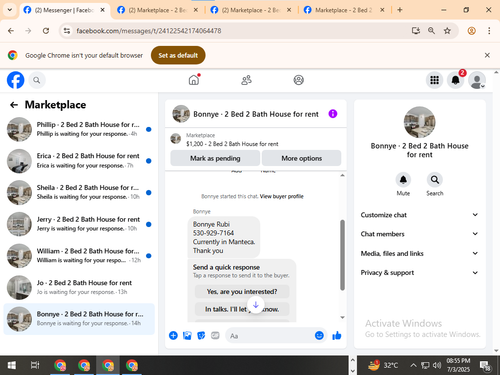Image resolution: width=500 pixels, height=375 pixels.
Task: Open the Chrome install app icon
Action: click(x=416, y=31)
